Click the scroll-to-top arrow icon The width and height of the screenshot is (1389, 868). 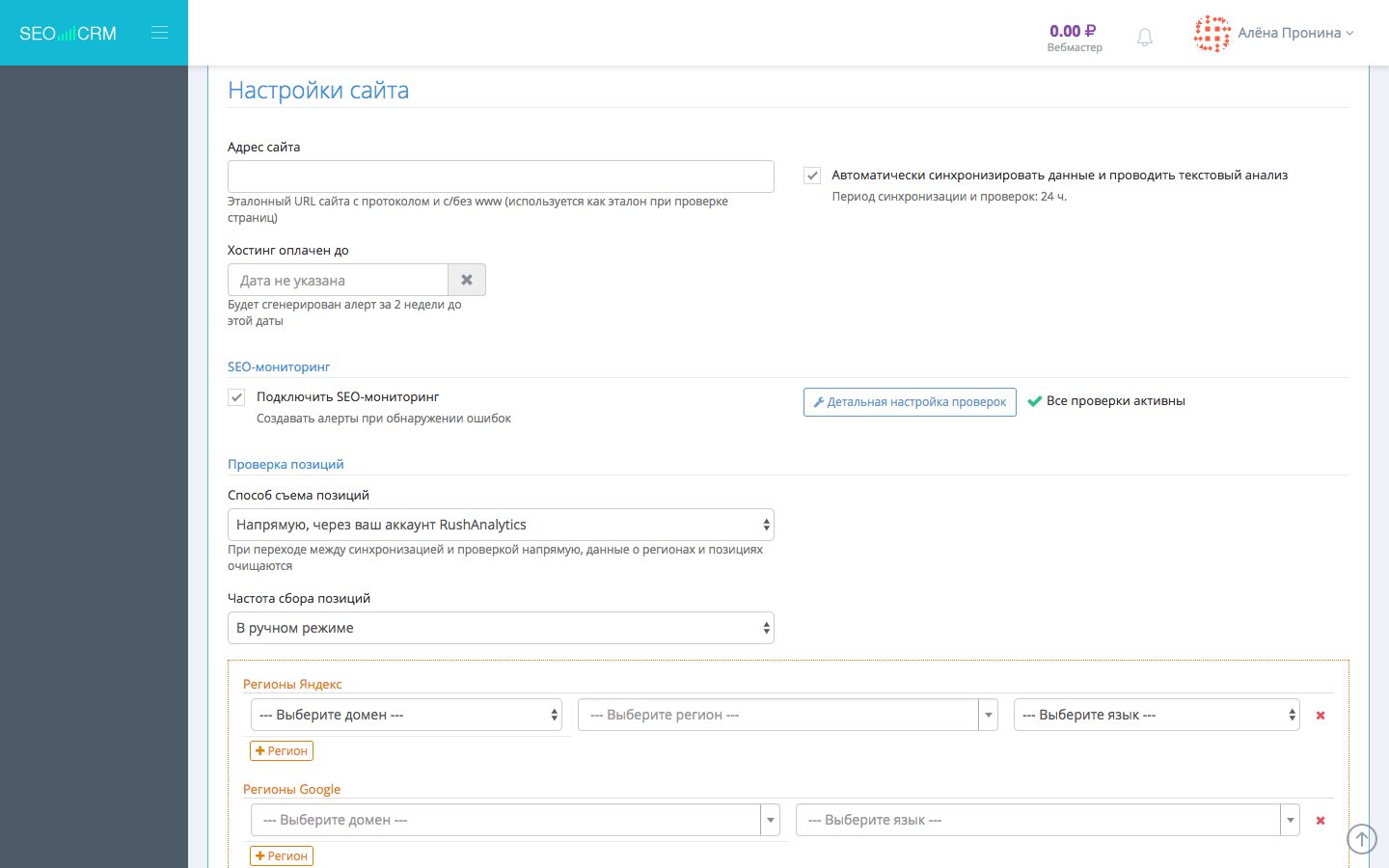click(1361, 838)
